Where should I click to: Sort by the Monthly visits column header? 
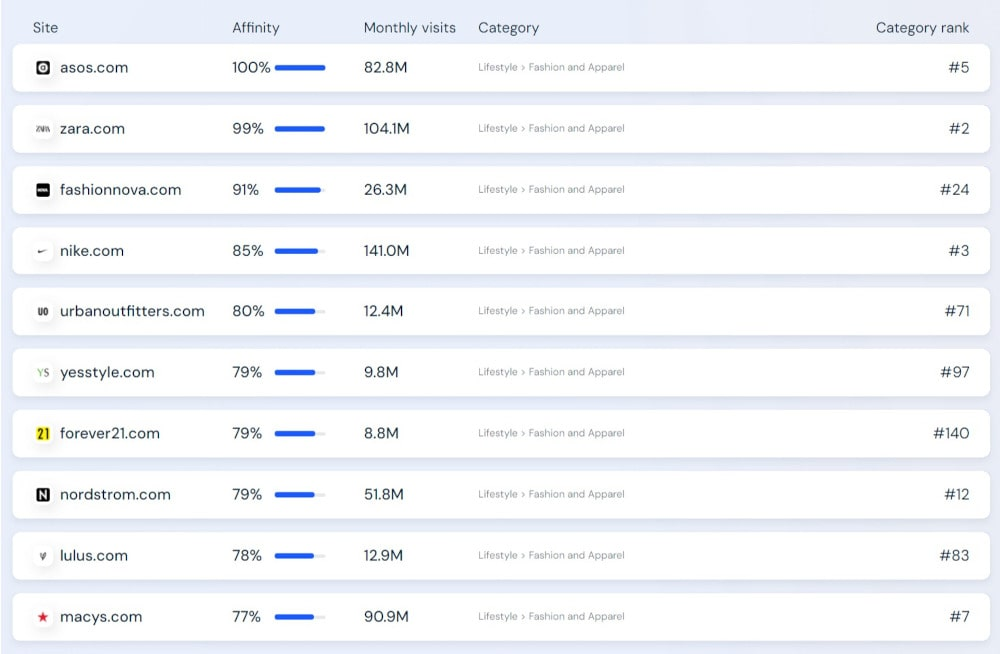409,28
